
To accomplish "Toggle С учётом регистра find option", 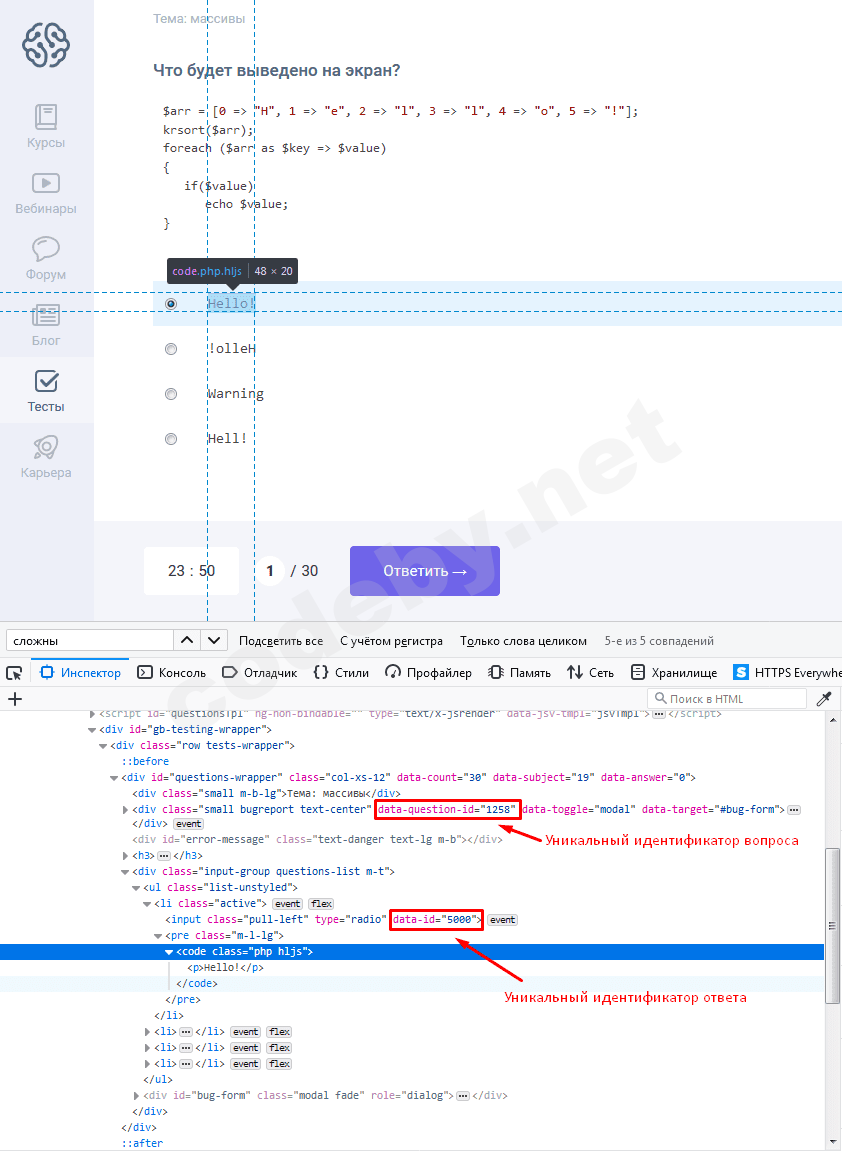I will point(391,641).
